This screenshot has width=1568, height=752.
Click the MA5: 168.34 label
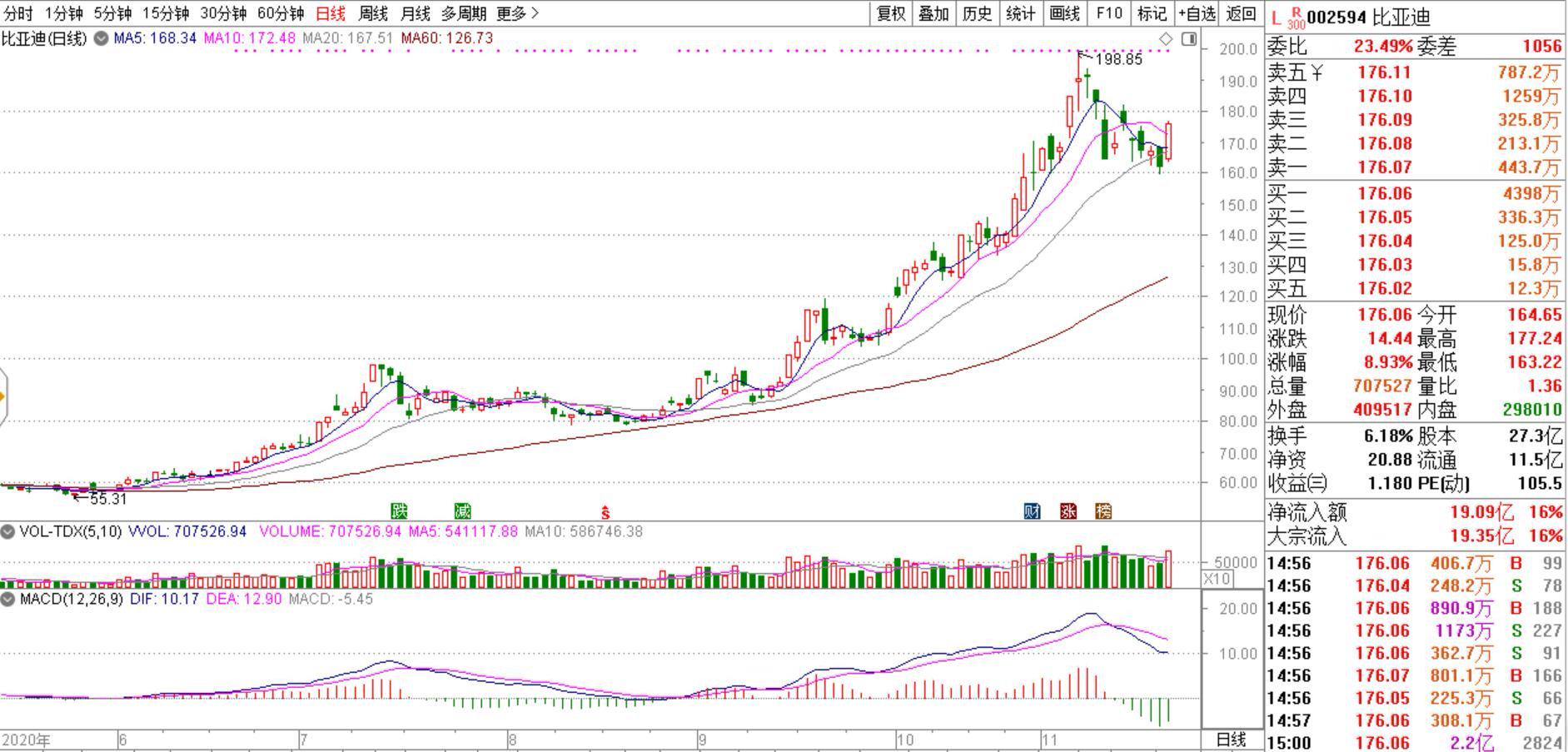pos(155,38)
